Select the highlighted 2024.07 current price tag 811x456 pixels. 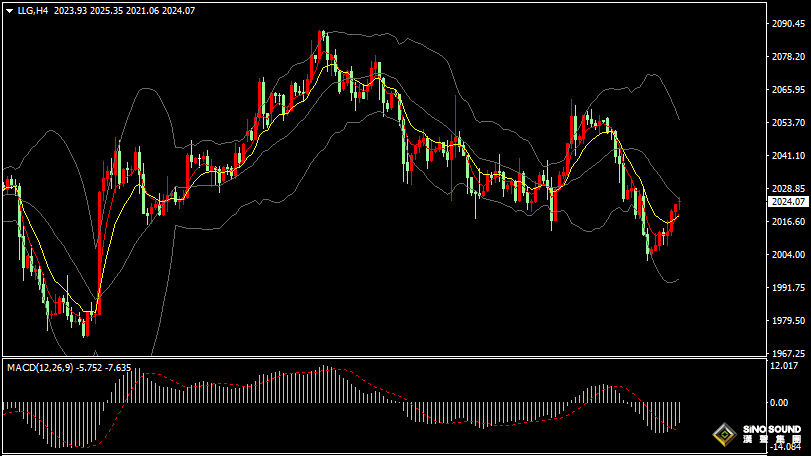click(x=786, y=202)
